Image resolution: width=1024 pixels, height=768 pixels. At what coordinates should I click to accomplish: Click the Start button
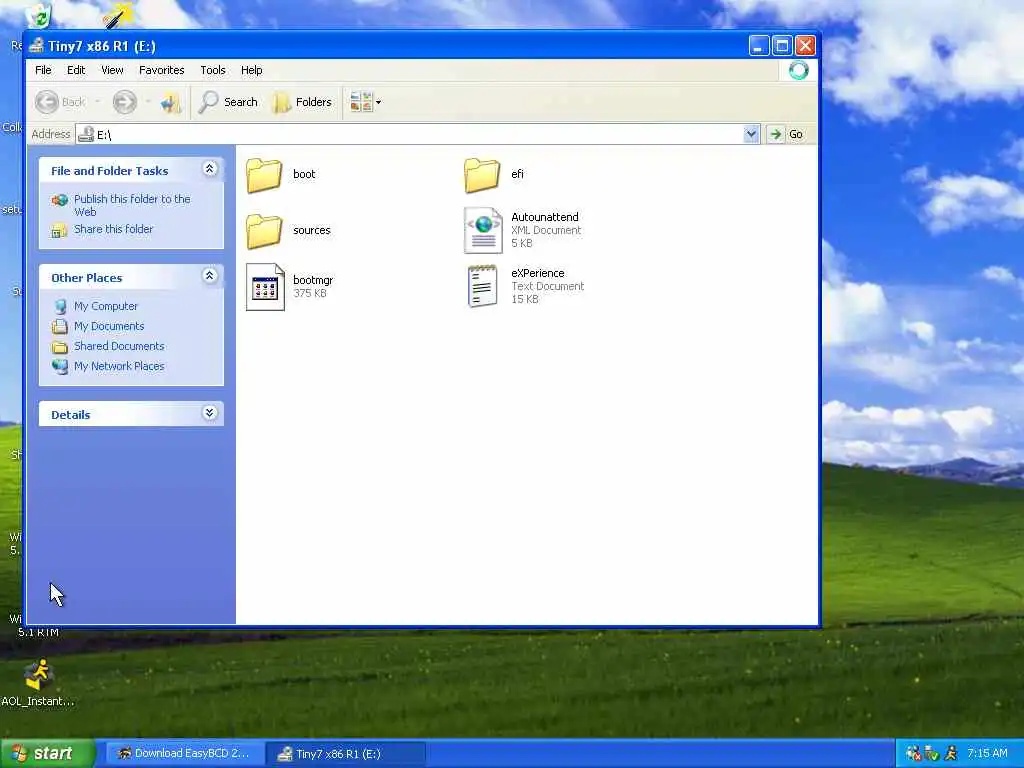coord(48,754)
